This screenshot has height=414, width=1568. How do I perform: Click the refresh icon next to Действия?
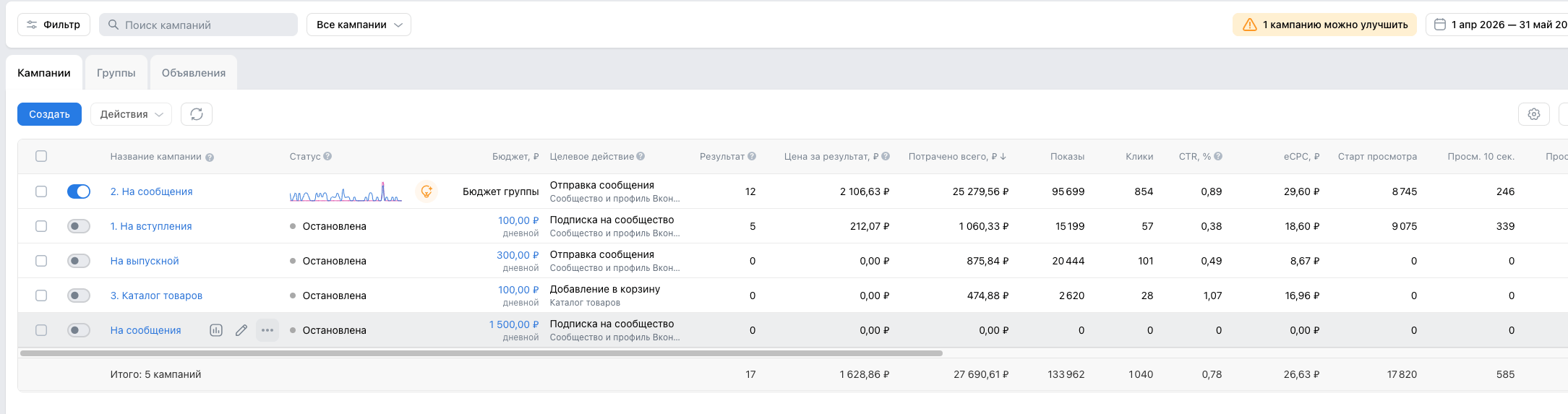coord(197,114)
